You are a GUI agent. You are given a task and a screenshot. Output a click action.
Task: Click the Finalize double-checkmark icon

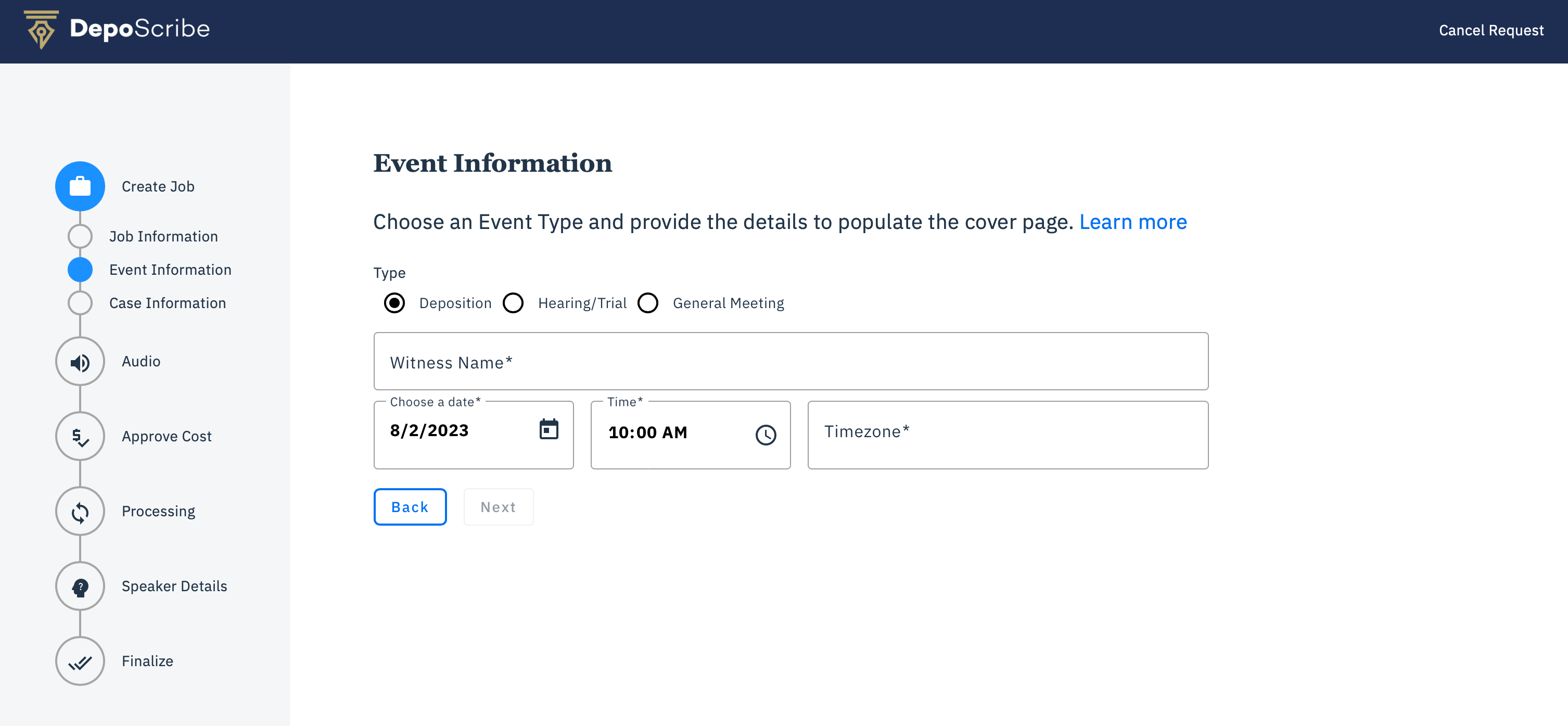click(x=80, y=661)
